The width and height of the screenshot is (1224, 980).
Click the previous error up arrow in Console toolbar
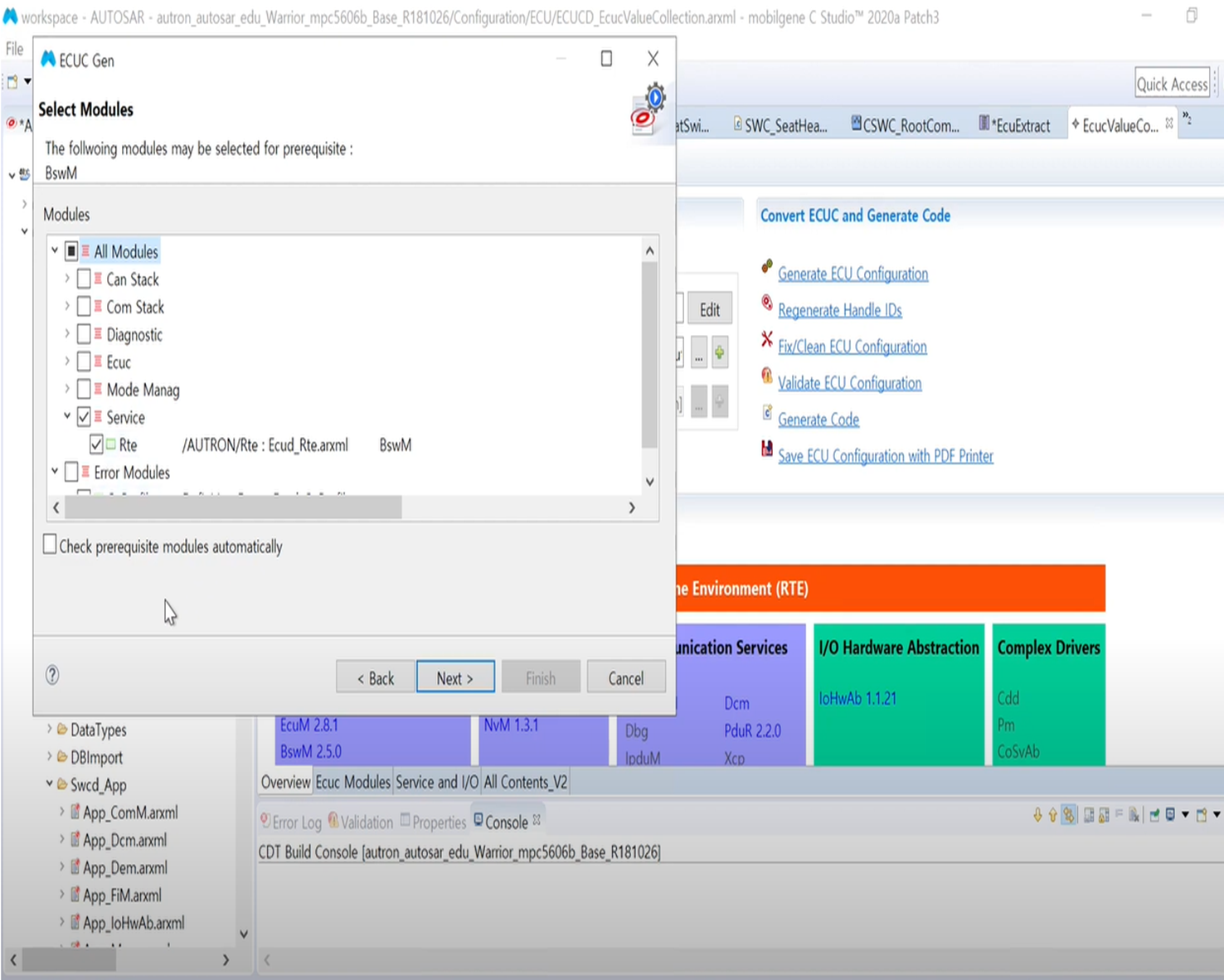pos(1052,815)
